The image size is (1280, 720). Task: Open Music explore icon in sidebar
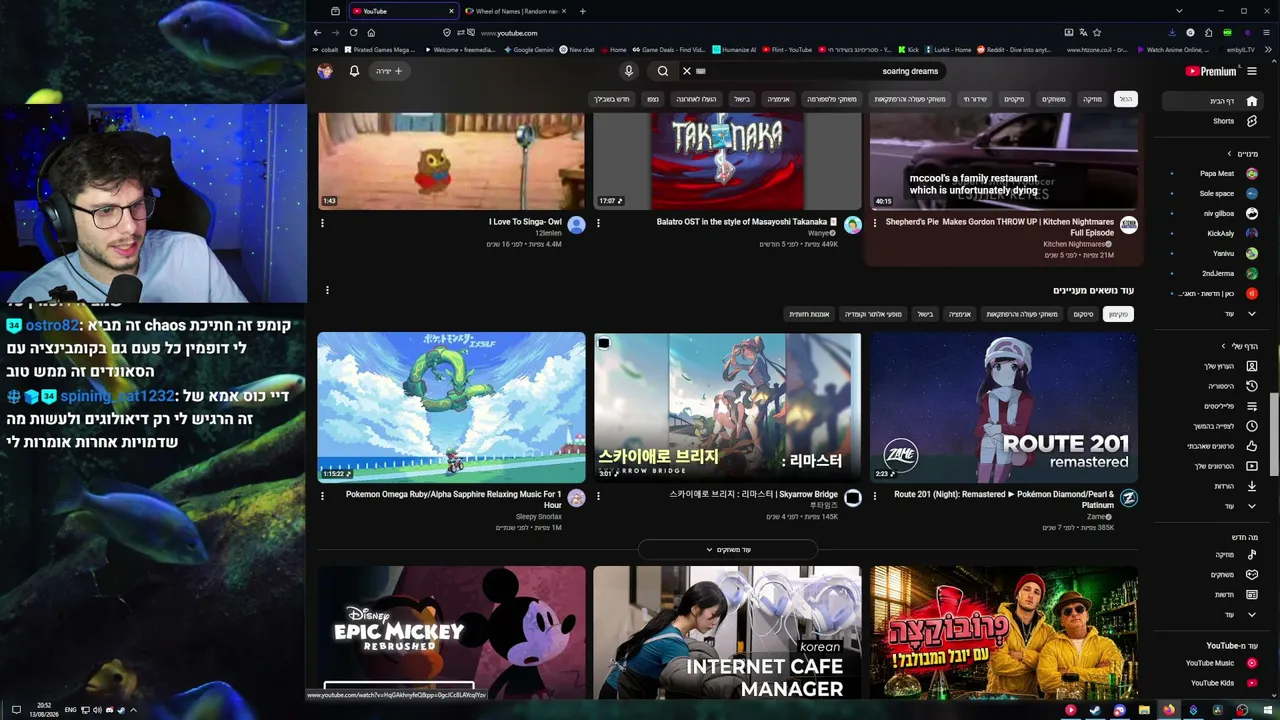(1252, 554)
